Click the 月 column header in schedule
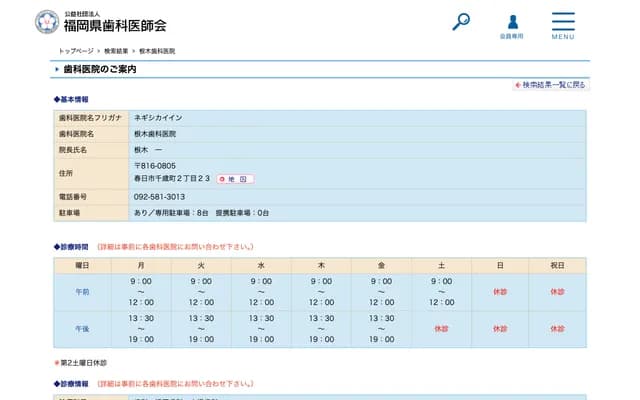Viewport: 640px width, 400px height. coord(141,265)
